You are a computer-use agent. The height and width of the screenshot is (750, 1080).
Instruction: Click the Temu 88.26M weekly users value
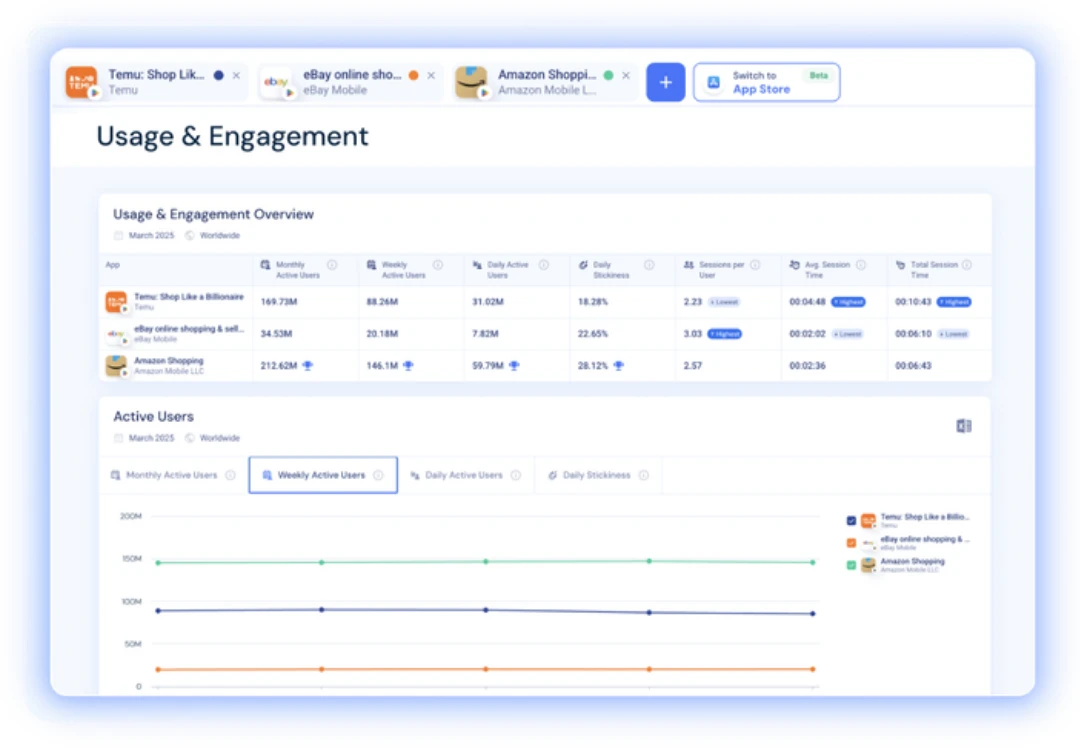(x=382, y=302)
